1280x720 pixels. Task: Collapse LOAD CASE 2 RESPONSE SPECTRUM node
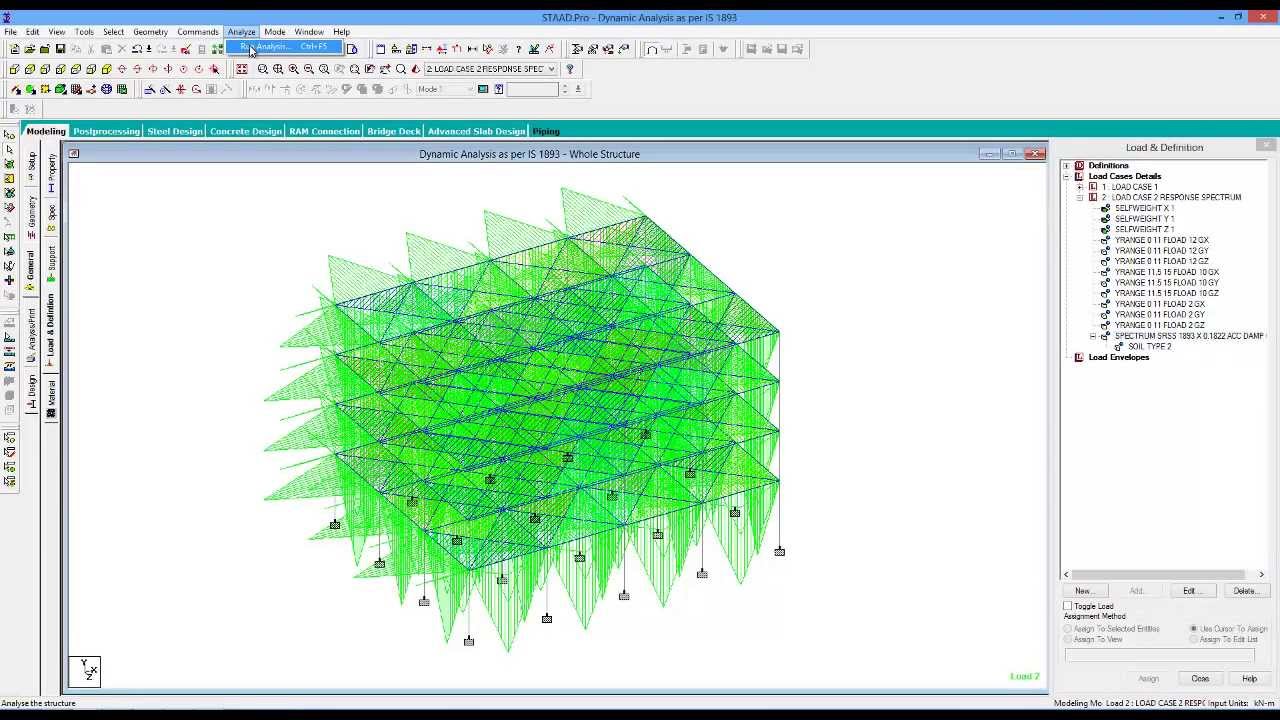pos(1080,198)
